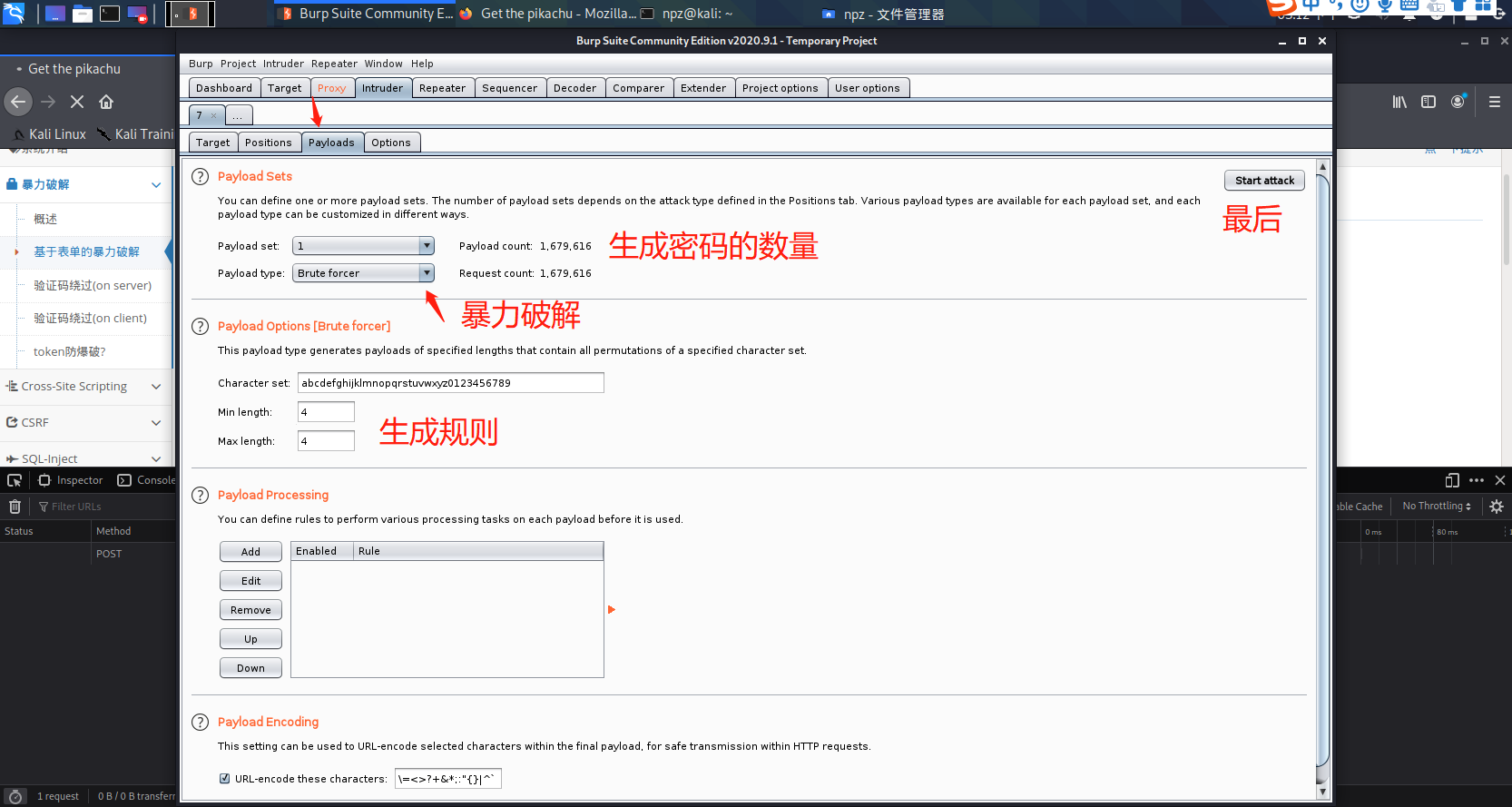Image resolution: width=1512 pixels, height=807 pixels.
Task: Go to Firefox home page
Action: pos(106,102)
